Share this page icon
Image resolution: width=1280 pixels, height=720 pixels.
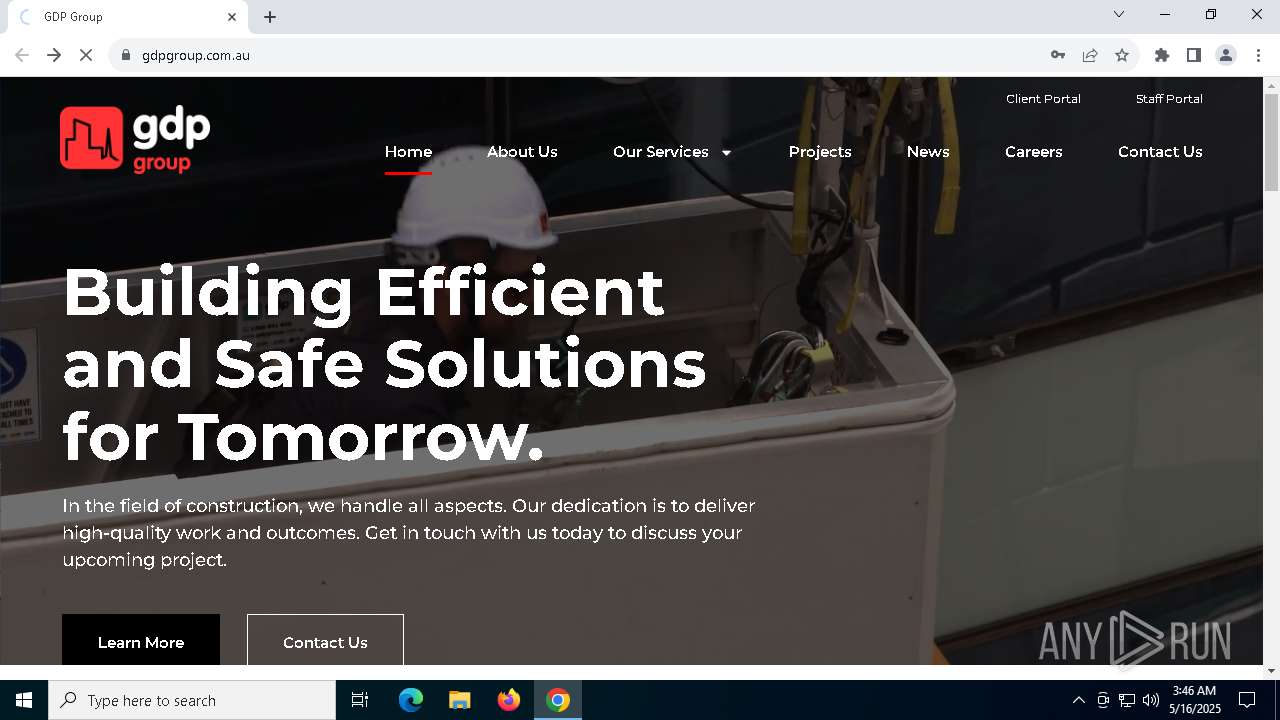point(1090,55)
